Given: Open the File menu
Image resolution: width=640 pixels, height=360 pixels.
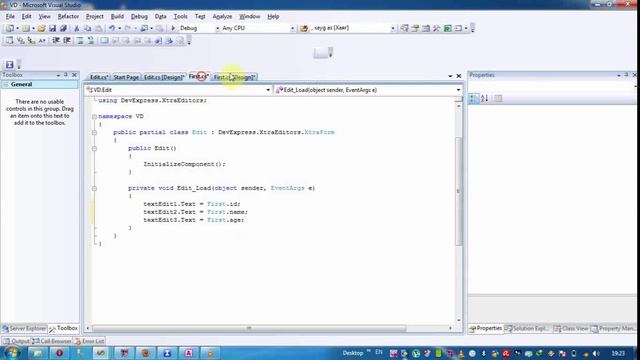Looking at the screenshot, I should pos(10,16).
